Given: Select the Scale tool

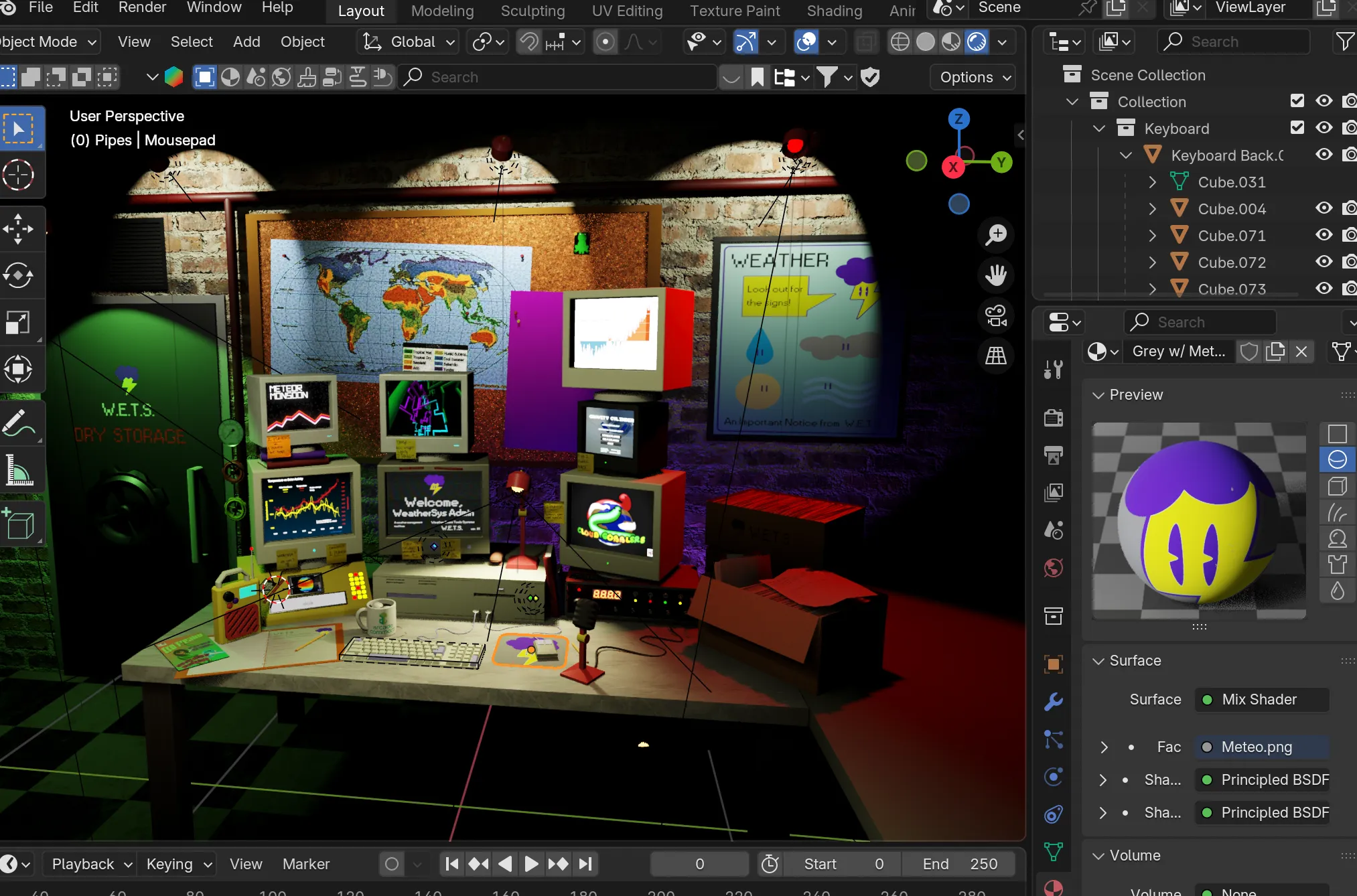Looking at the screenshot, I should (x=18, y=322).
